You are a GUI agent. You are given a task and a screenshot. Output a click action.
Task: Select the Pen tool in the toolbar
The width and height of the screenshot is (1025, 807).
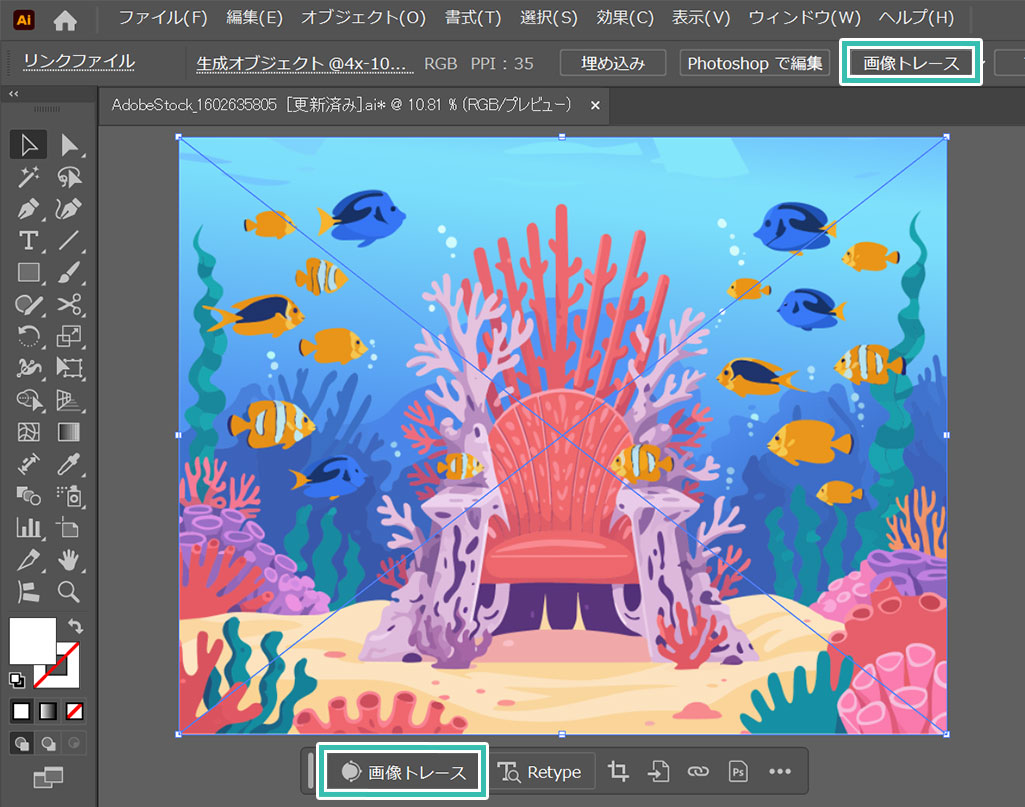[x=28, y=209]
